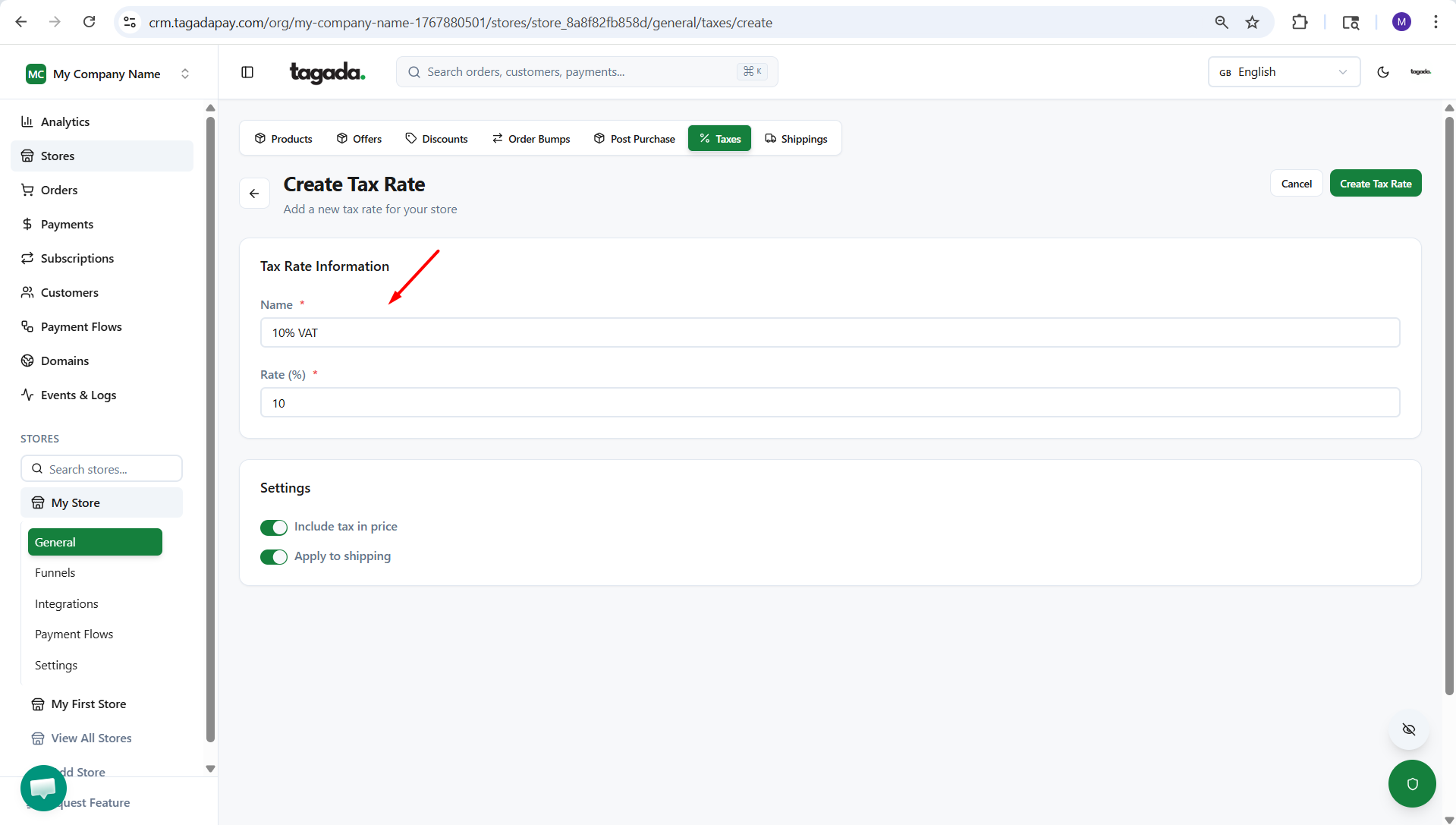Cancel the tax rate creation
The height and width of the screenshot is (825, 1456).
1296,184
